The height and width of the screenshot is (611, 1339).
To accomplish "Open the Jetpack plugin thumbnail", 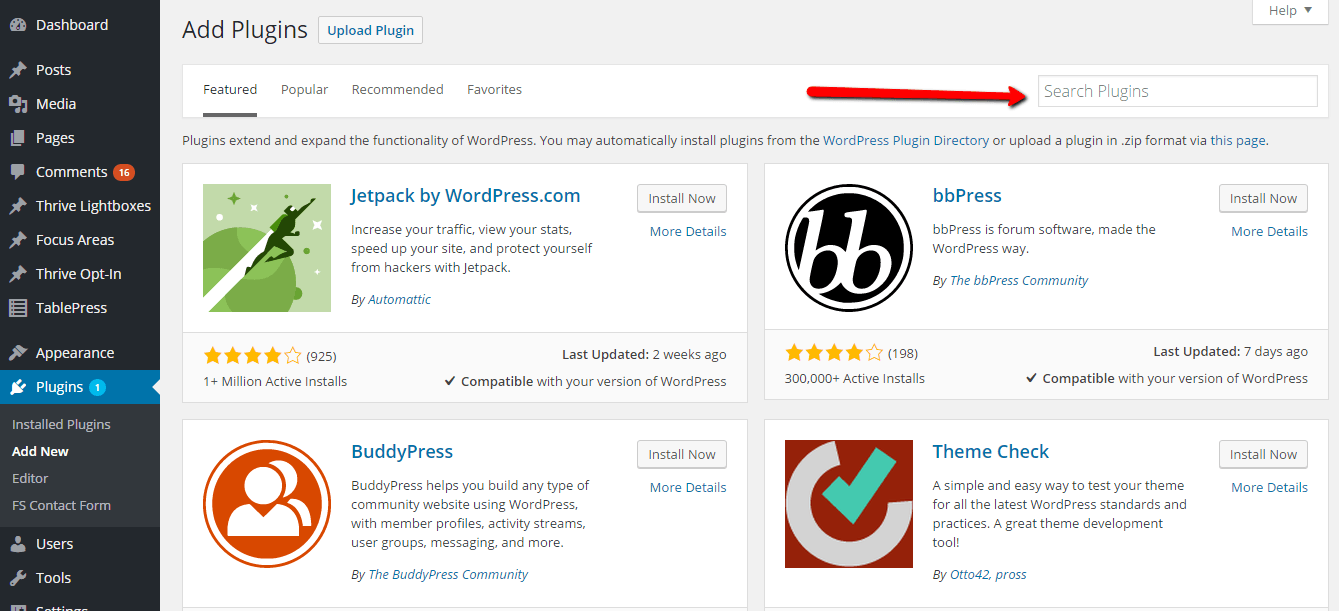I will 267,248.
